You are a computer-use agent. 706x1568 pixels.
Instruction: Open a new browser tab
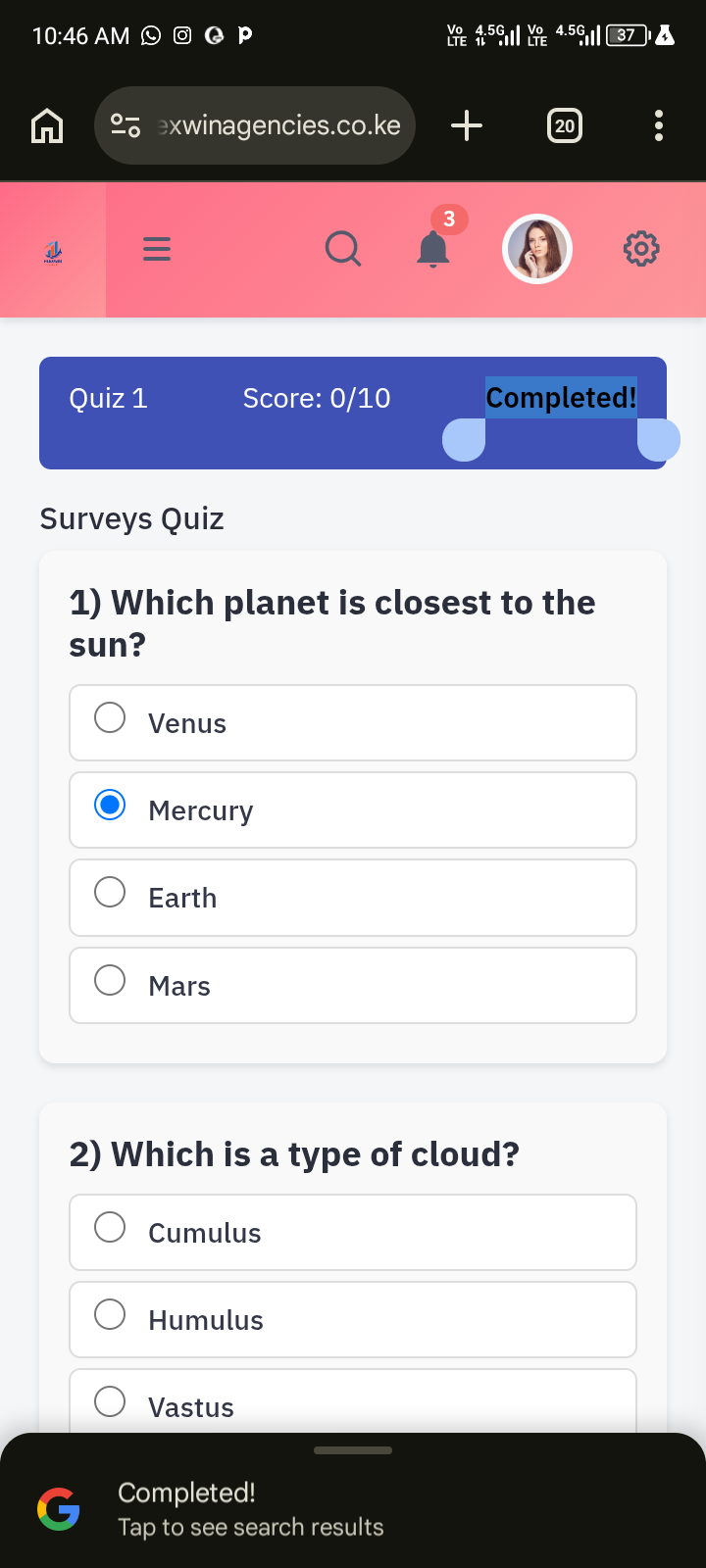point(467,125)
